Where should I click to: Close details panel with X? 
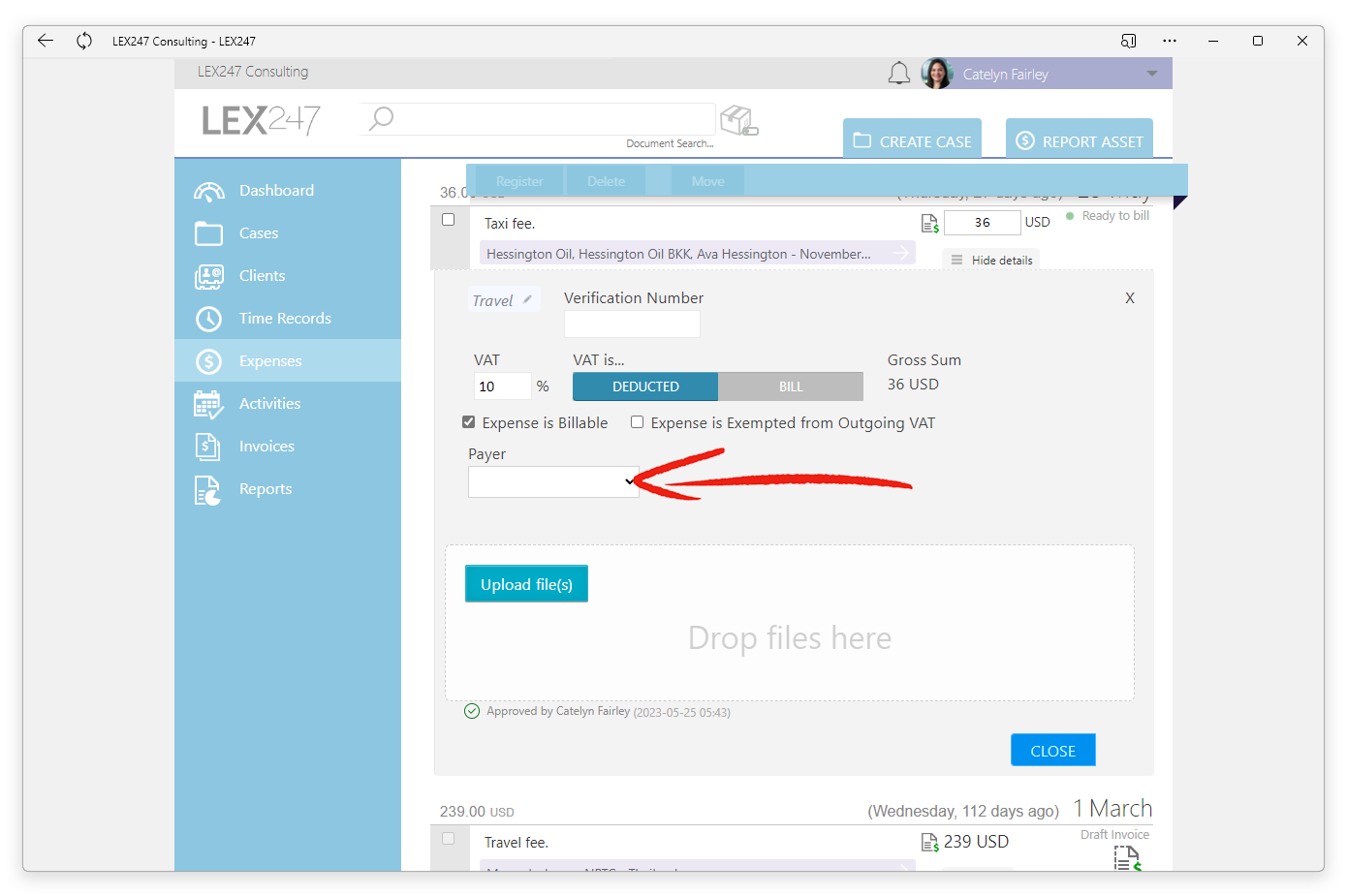click(1130, 298)
